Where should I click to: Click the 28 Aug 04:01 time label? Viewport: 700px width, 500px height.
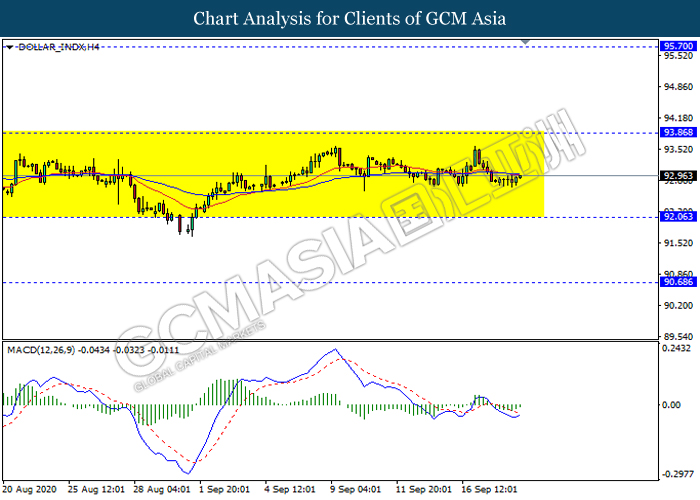(x=162, y=489)
